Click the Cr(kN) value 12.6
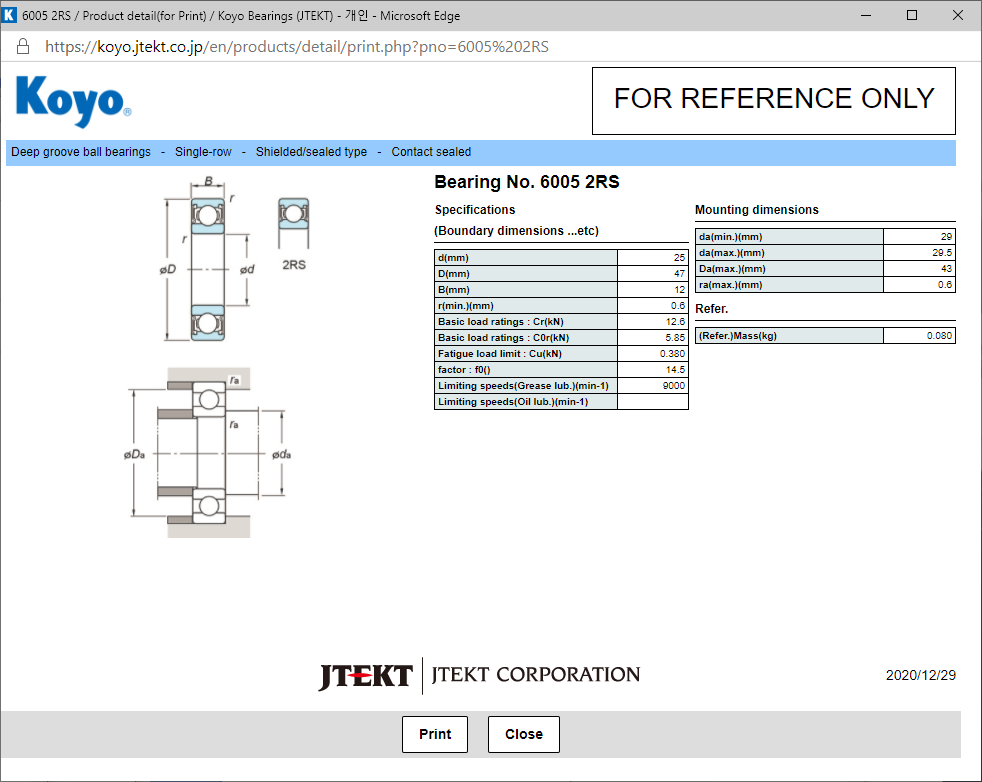 click(653, 321)
